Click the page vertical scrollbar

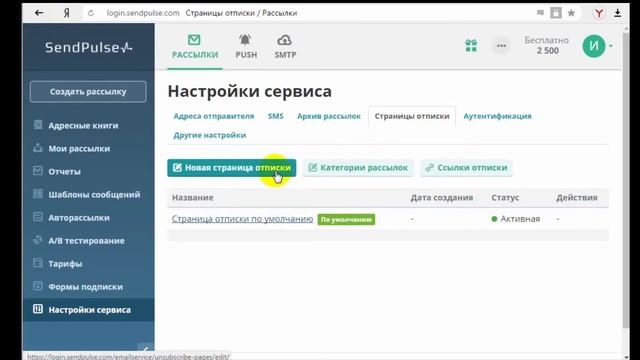click(626, 180)
